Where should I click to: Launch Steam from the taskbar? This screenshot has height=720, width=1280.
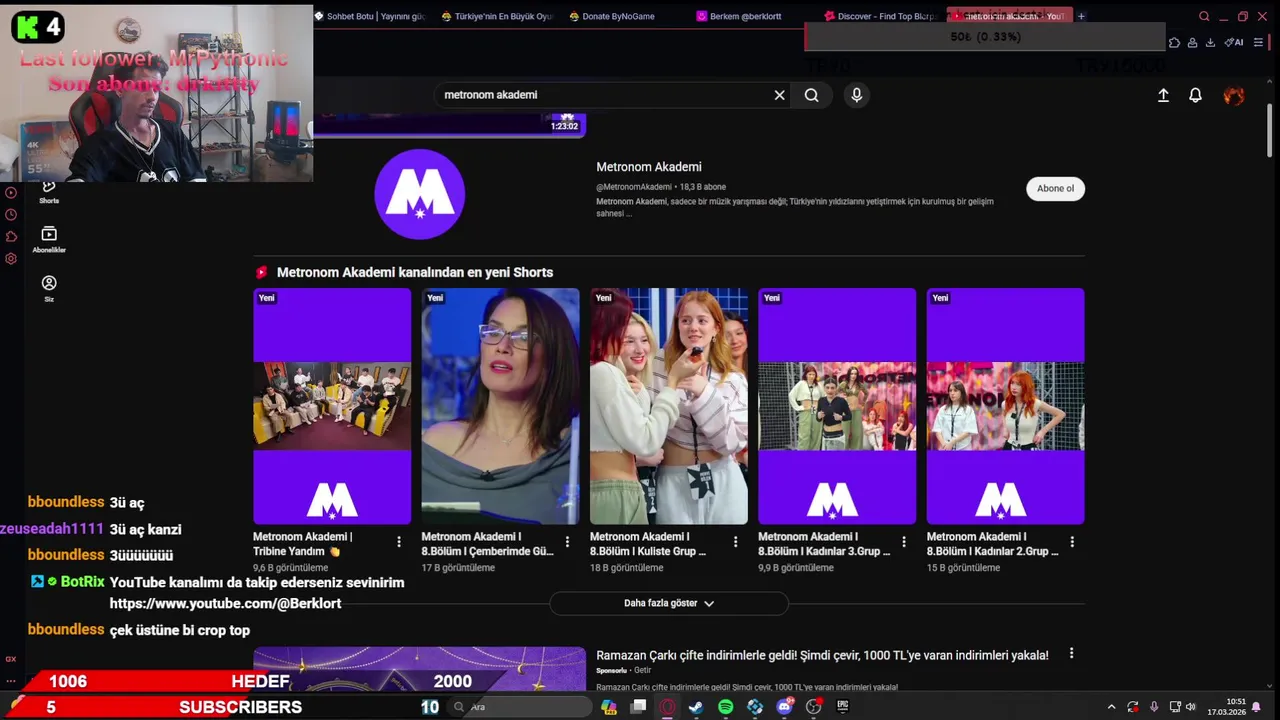coord(696,707)
